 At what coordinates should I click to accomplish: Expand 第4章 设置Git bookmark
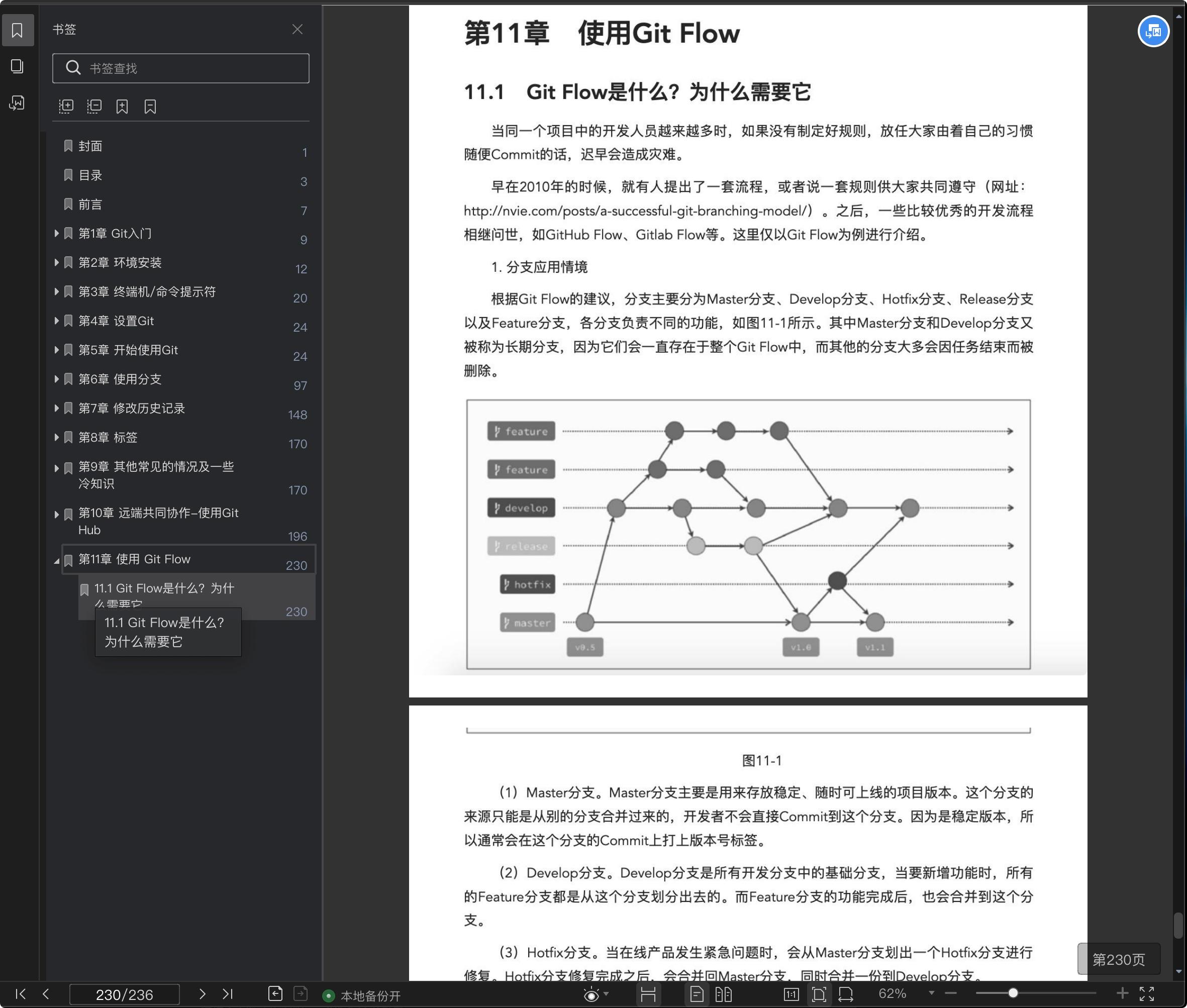click(x=57, y=321)
